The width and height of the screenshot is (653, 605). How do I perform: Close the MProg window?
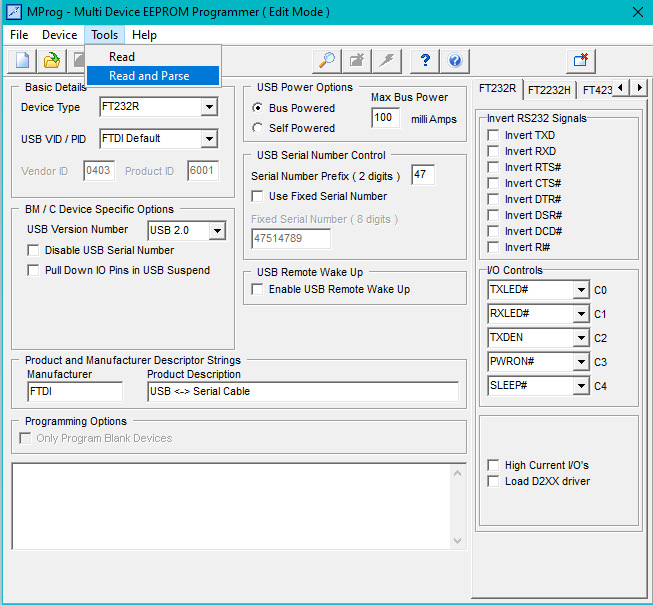pos(638,12)
